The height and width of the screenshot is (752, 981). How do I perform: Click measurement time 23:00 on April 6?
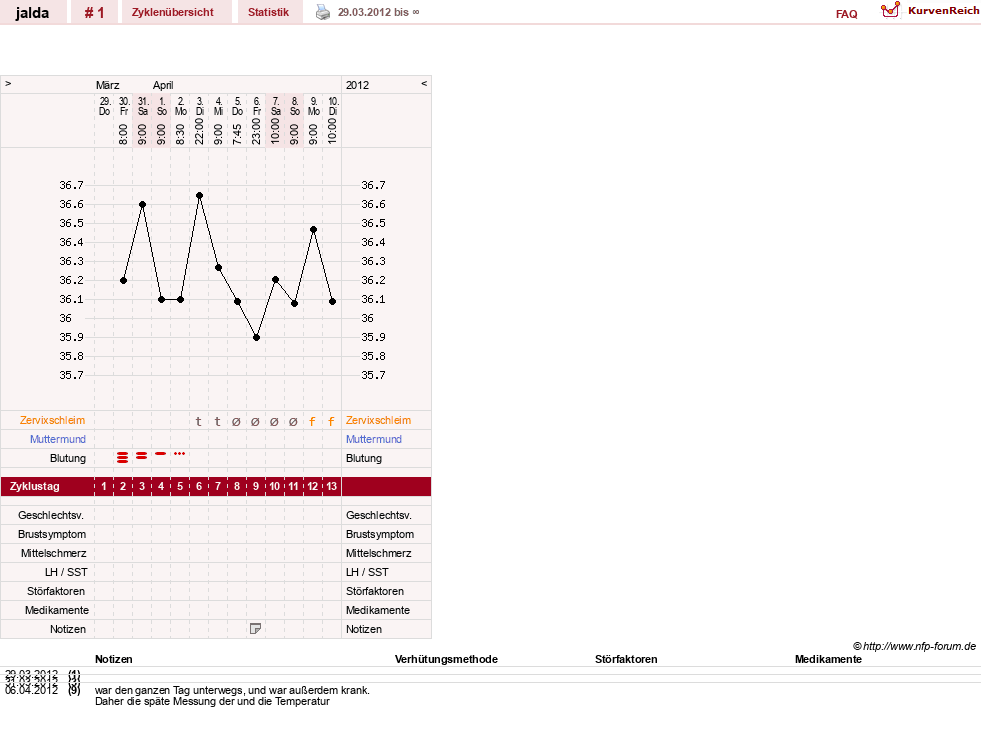coord(256,131)
